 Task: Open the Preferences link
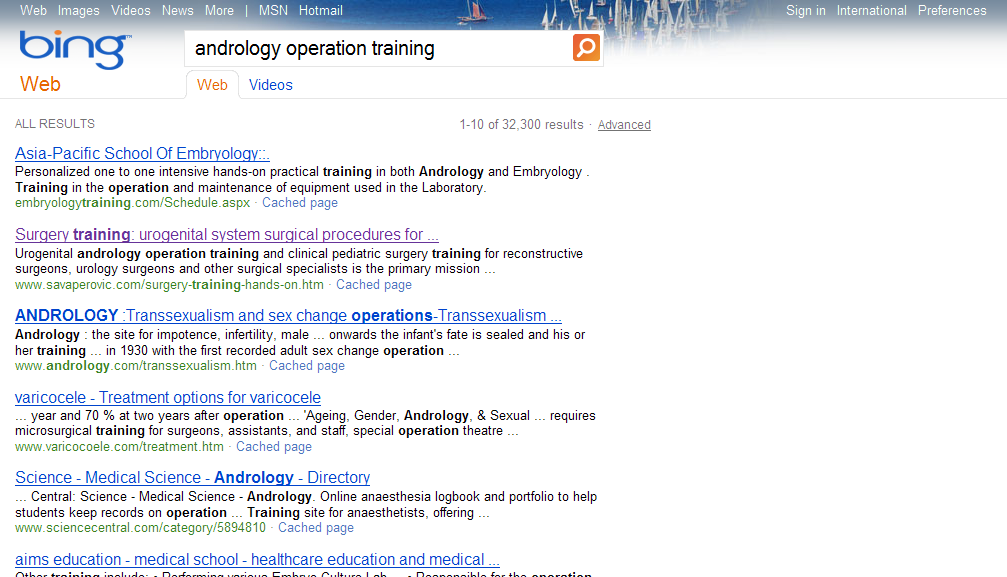point(951,11)
